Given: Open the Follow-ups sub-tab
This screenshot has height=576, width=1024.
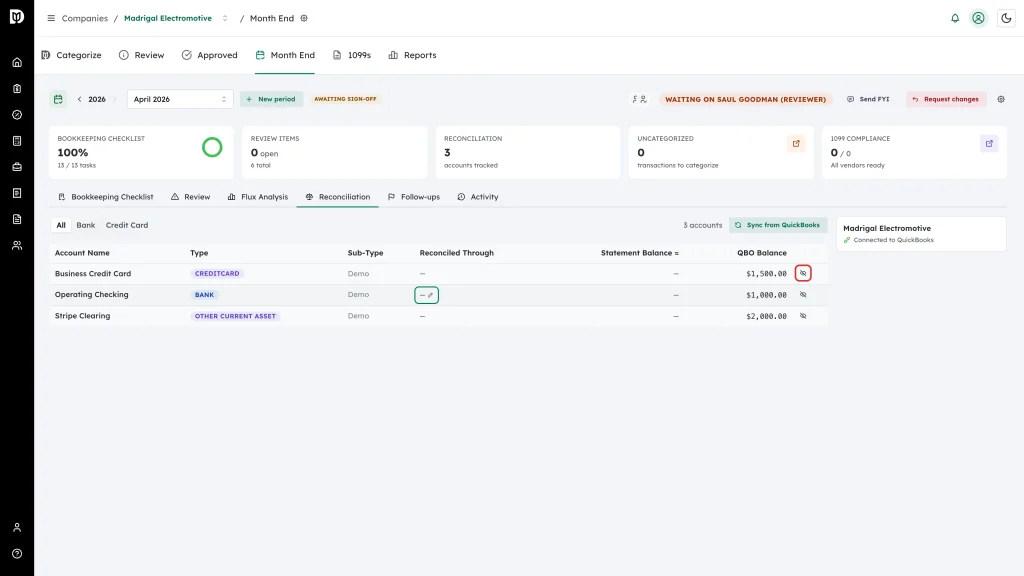Looking at the screenshot, I should coord(414,197).
